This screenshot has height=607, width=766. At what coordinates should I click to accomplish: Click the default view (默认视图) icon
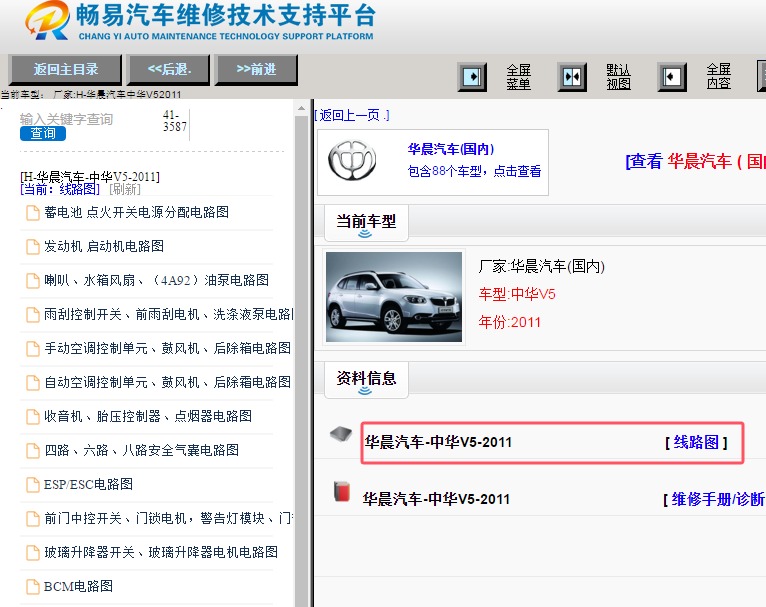pos(572,77)
